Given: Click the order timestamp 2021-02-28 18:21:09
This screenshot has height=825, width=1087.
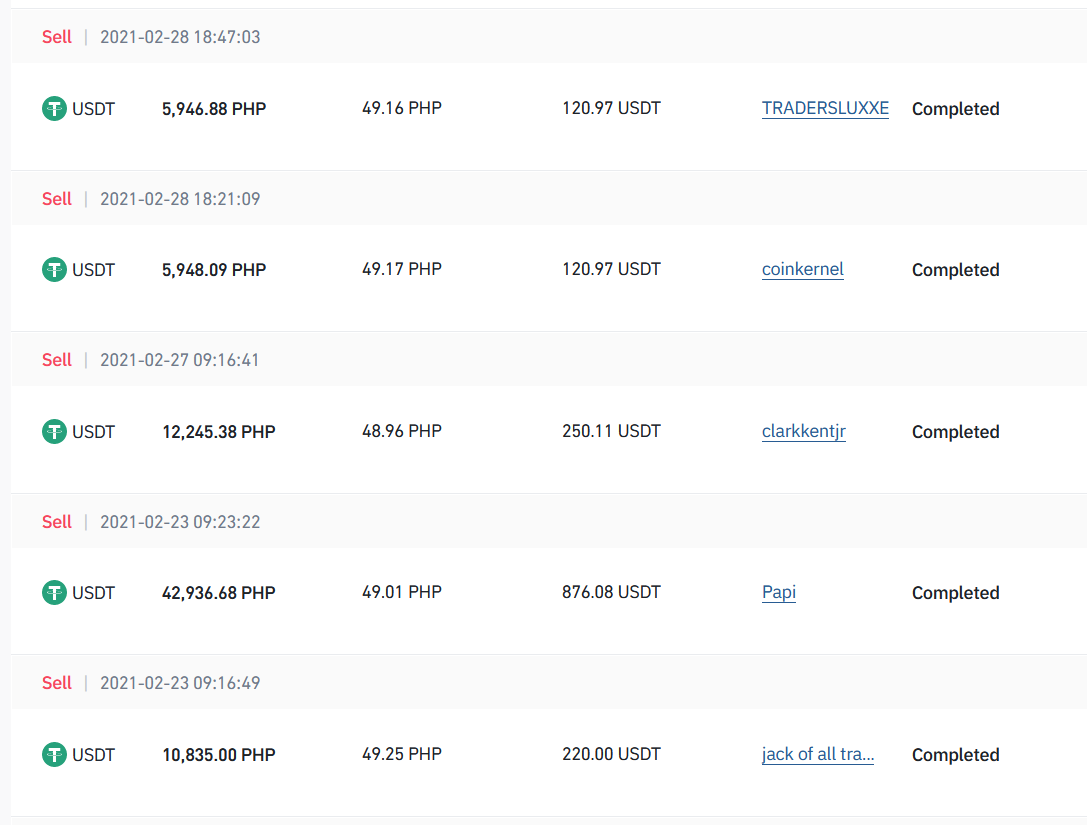Looking at the screenshot, I should tap(180, 199).
